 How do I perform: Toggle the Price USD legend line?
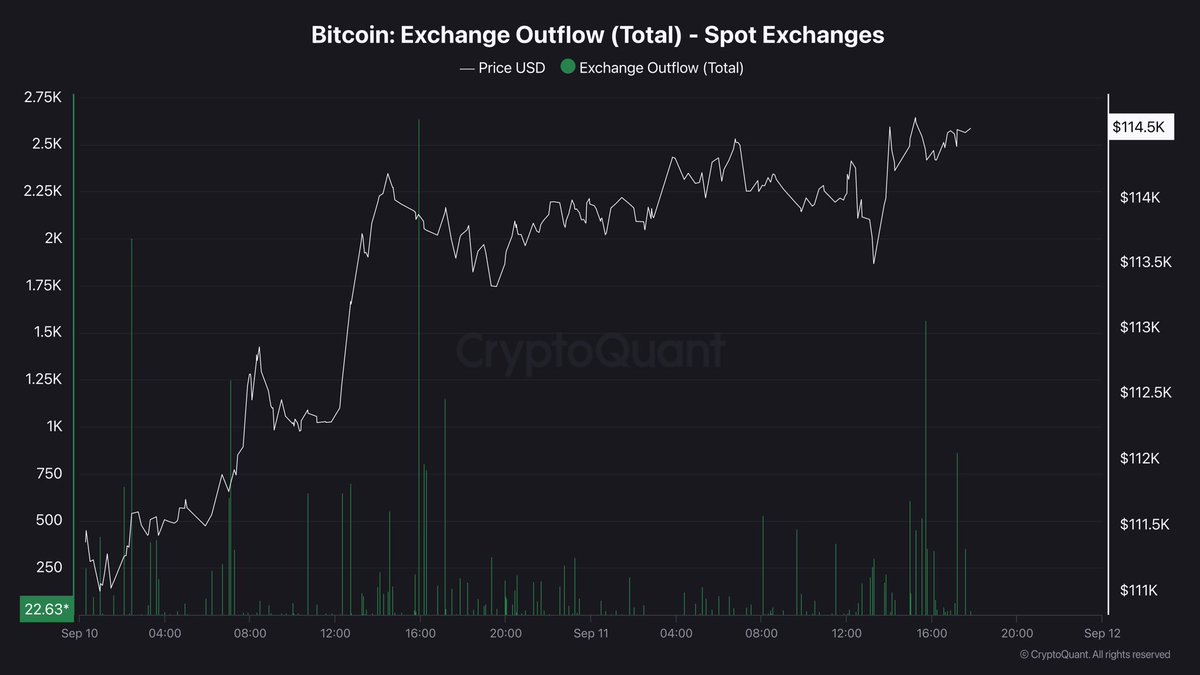point(468,68)
